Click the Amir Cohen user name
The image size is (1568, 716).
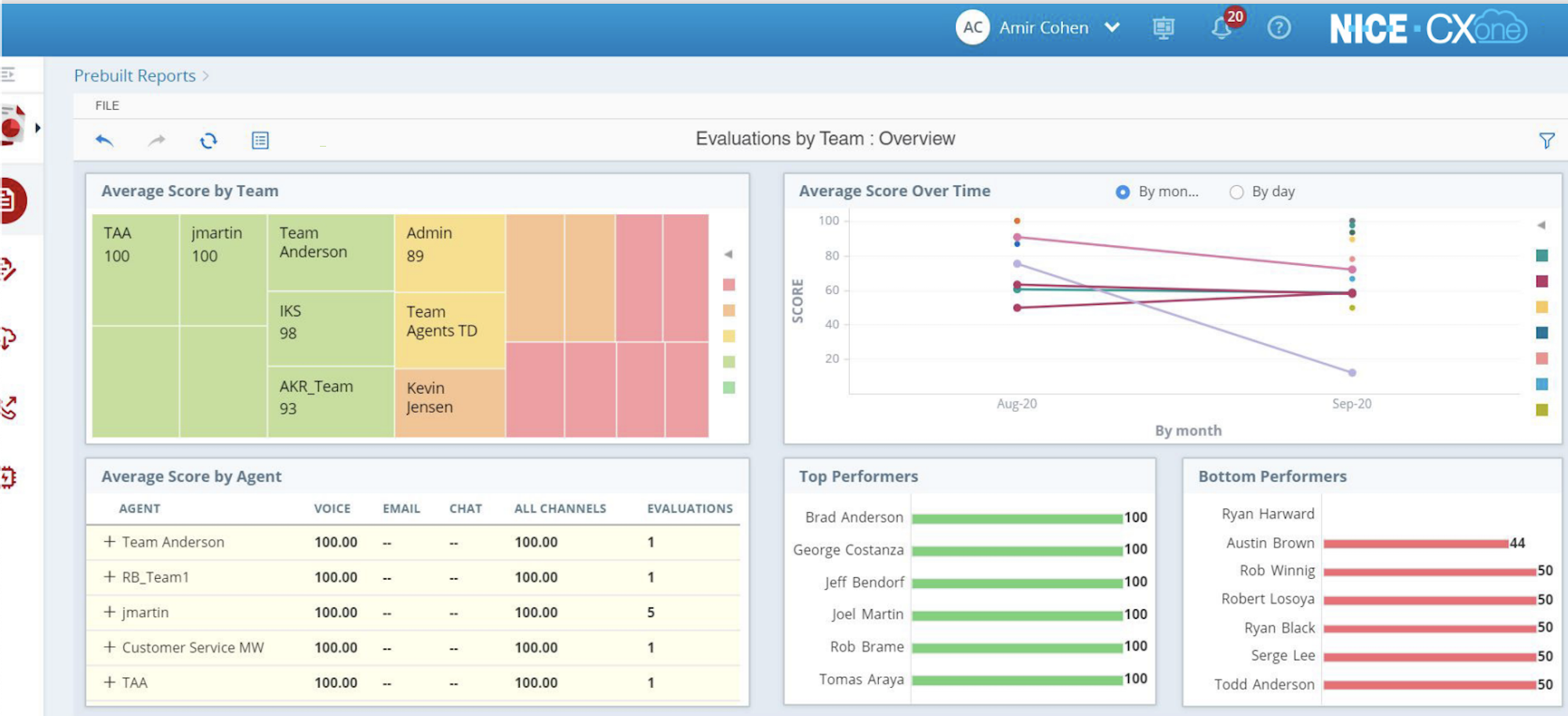[1044, 27]
